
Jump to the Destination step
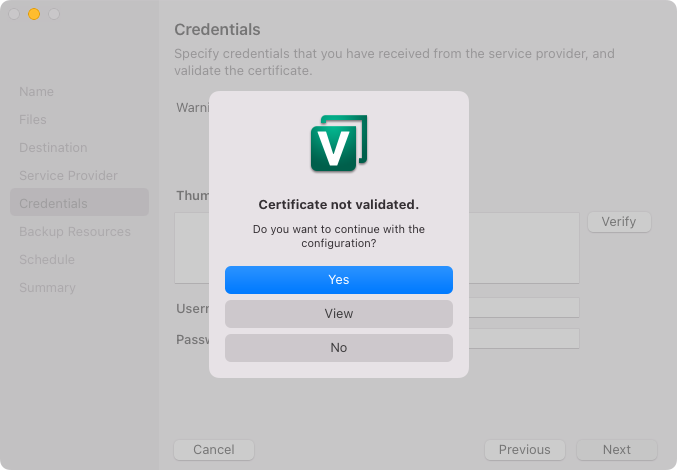pos(53,148)
